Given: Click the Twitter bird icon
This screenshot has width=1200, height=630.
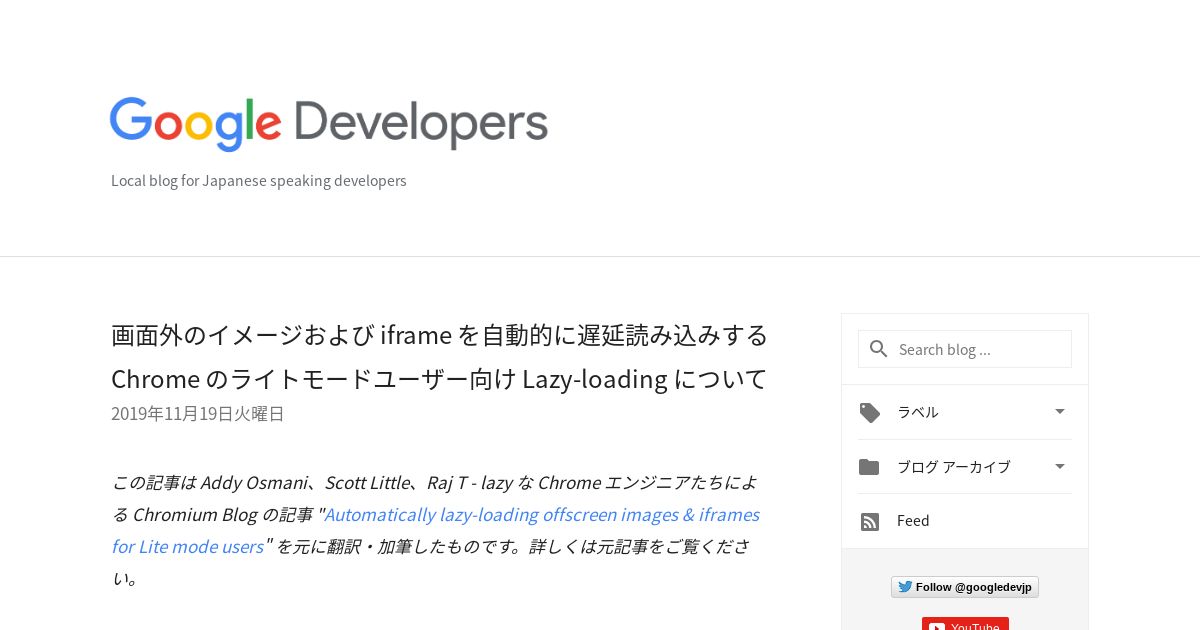Looking at the screenshot, I should [904, 587].
